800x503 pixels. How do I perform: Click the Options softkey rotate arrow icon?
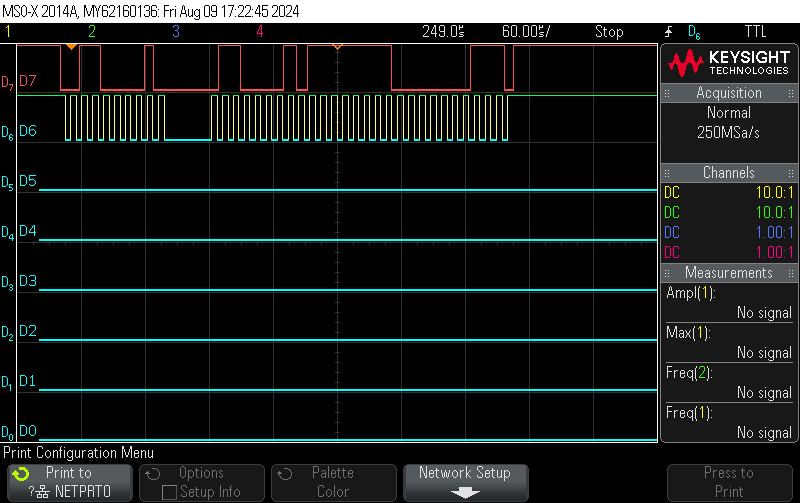pos(153,474)
